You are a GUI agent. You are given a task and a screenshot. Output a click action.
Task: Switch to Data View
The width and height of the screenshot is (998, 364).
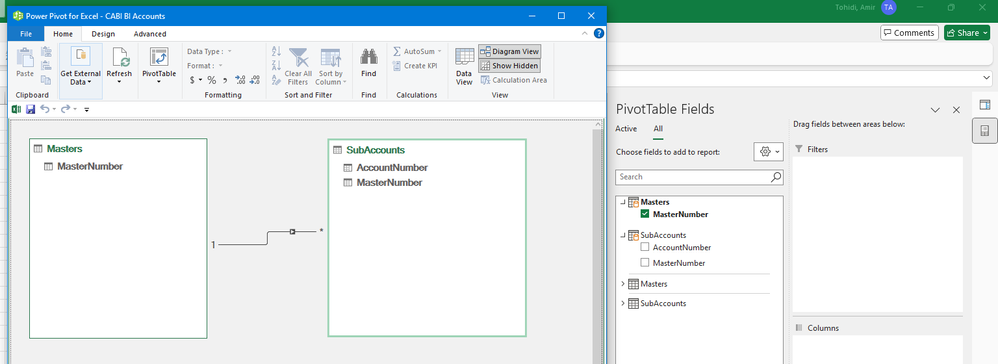coord(464,66)
